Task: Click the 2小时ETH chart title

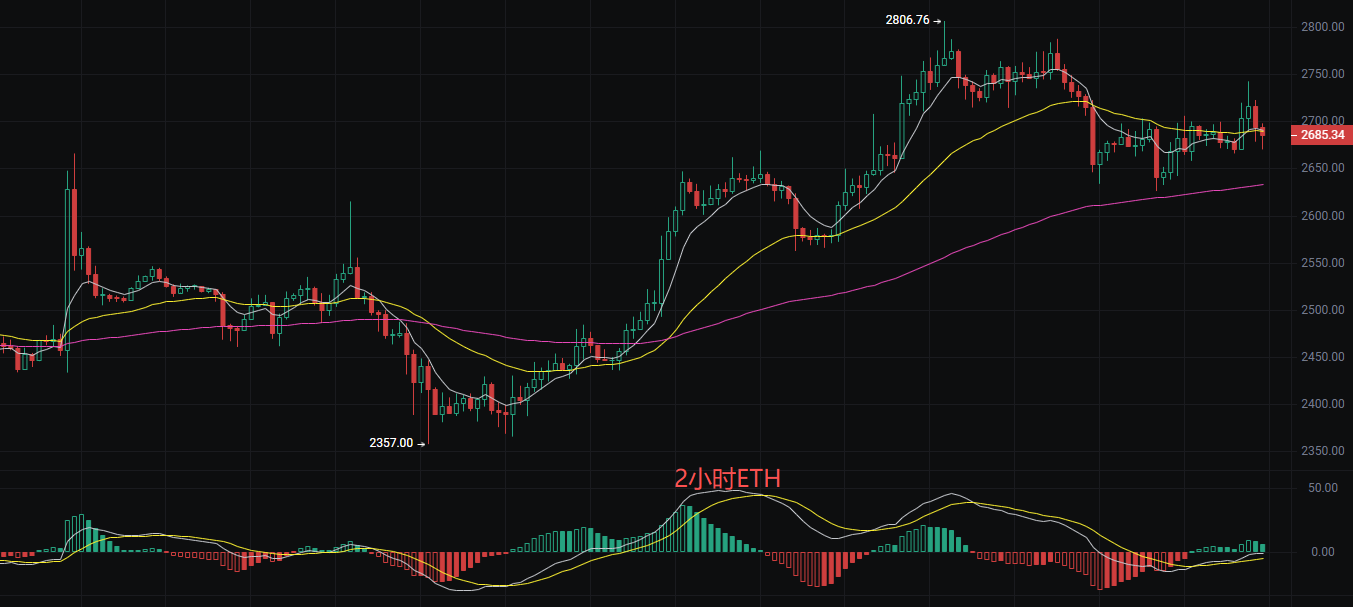Action: pos(727,479)
